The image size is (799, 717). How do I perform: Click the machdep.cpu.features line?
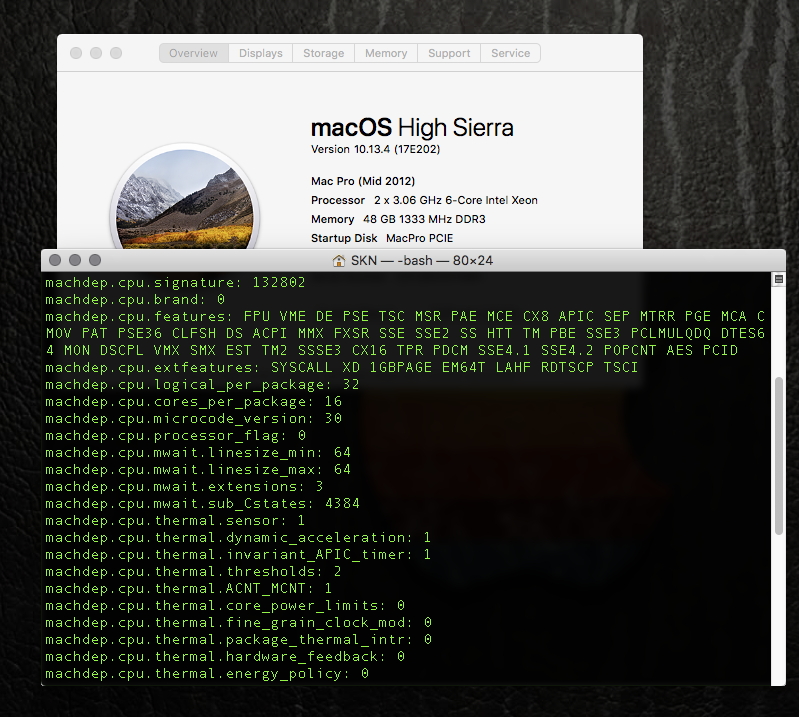click(x=405, y=333)
